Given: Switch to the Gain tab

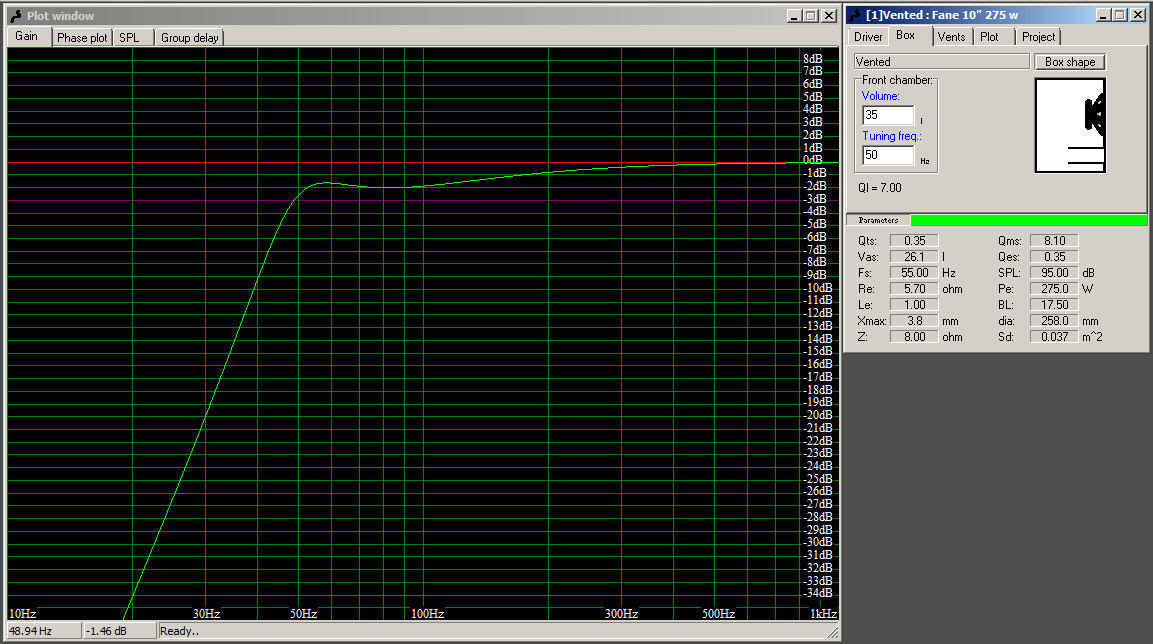Looking at the screenshot, I should pyautogui.click(x=28, y=36).
